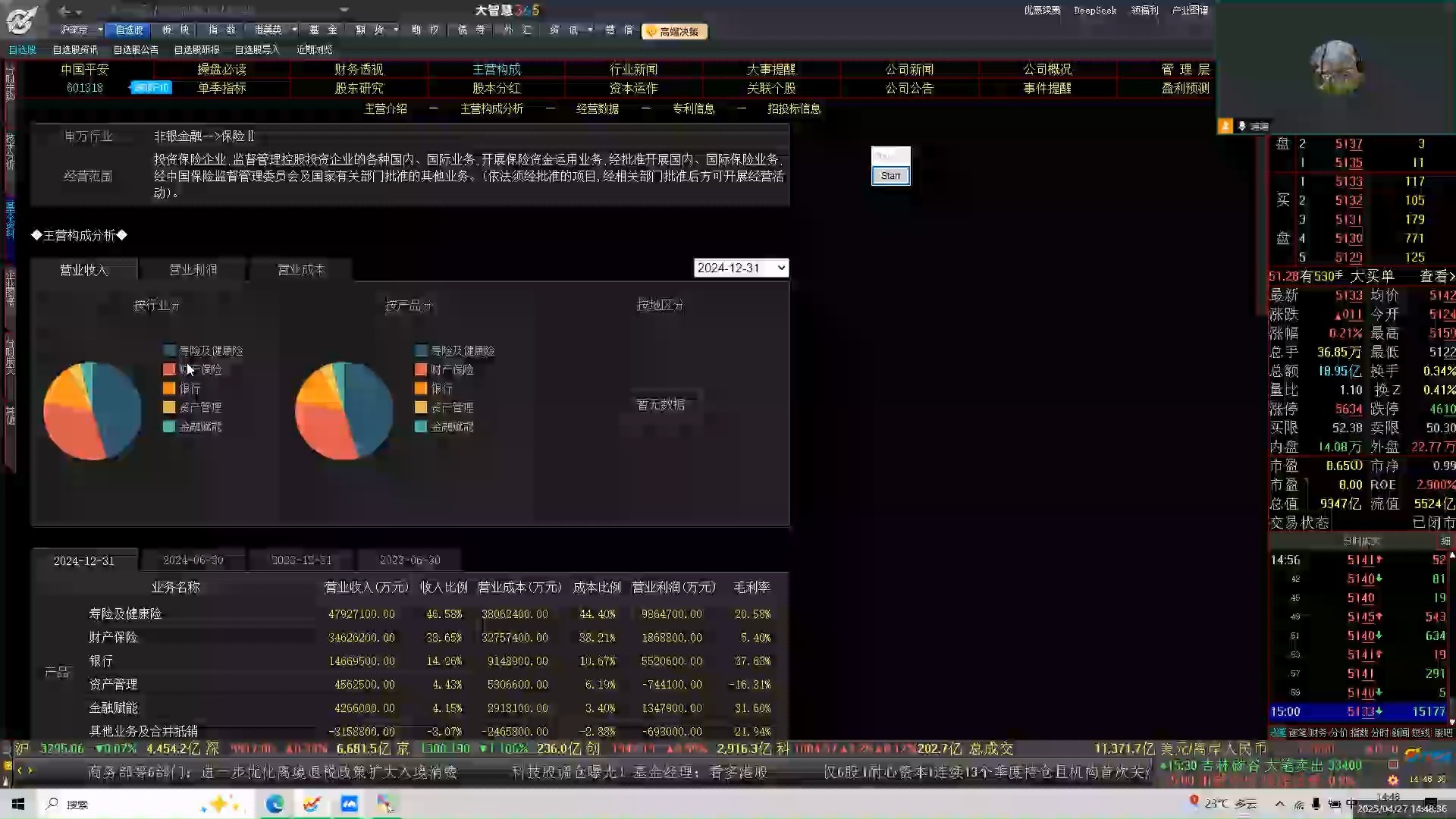Open the snipping tool icon on taskbar
Screen dimensions: 1456x819
coord(386,804)
